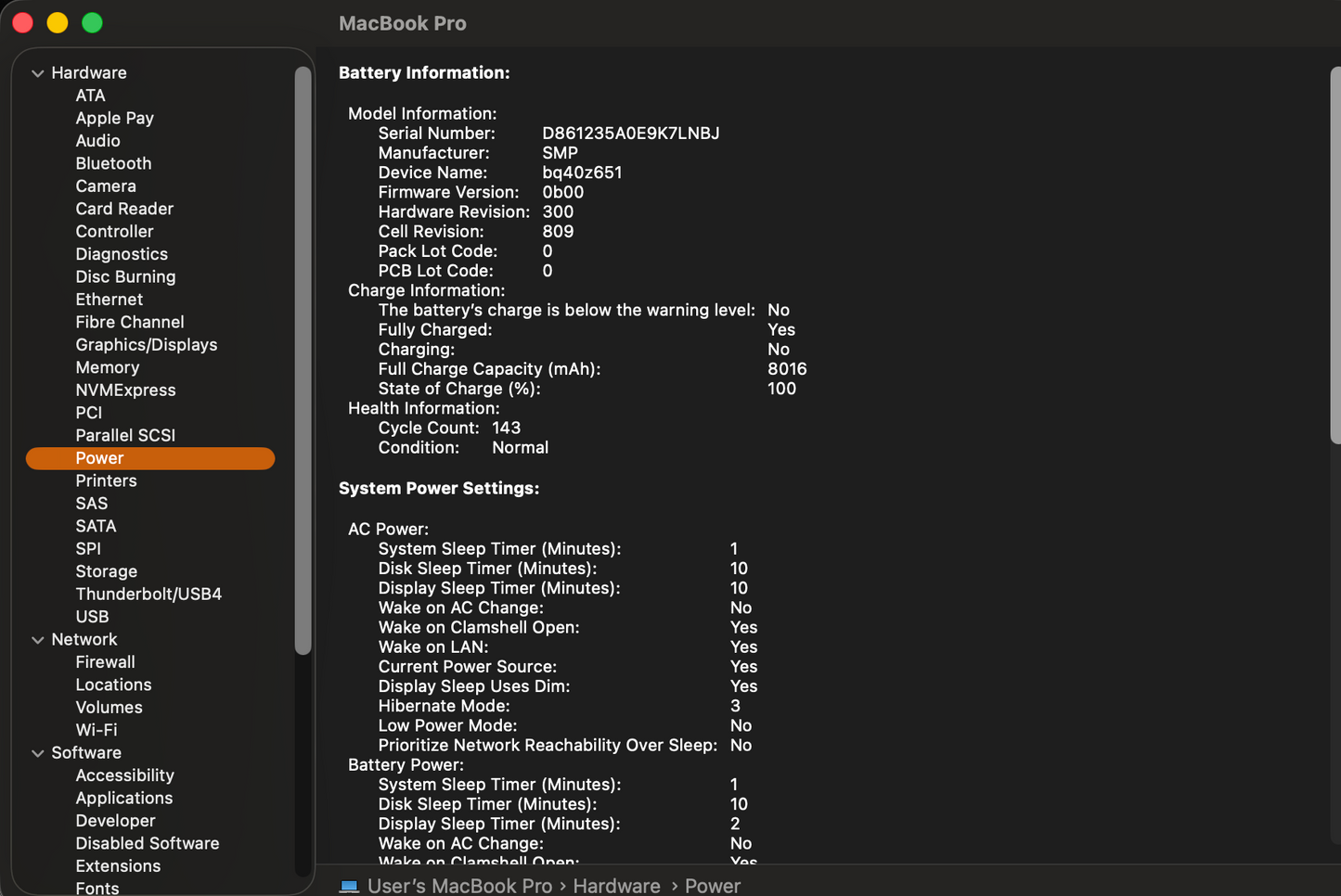Screen dimensions: 1341x896
Task: Select Memory in the sidebar
Action: (x=107, y=367)
